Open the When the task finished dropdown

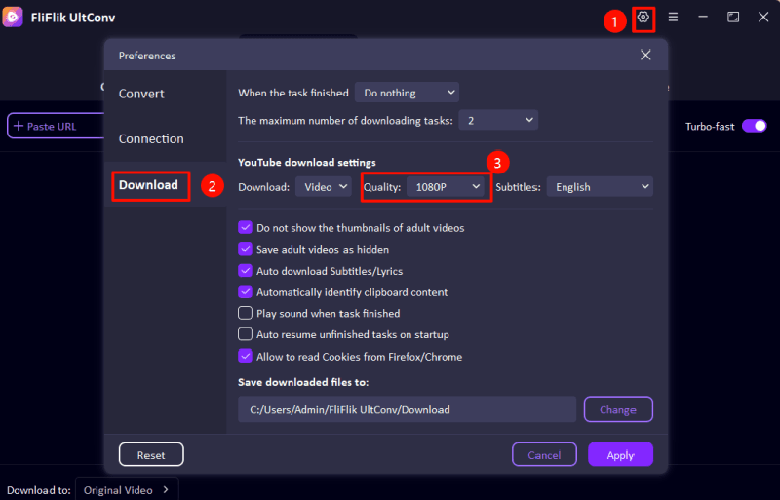coord(407,93)
